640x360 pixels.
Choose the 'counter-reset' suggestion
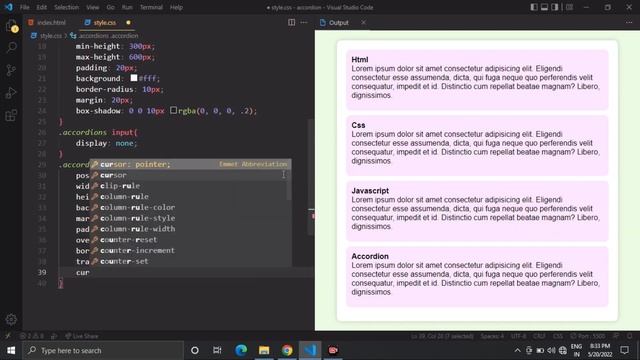click(190, 240)
